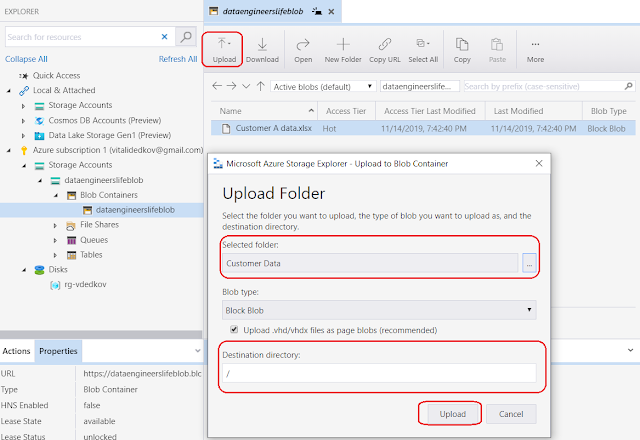Click the Copy toolbar icon

tap(462, 50)
